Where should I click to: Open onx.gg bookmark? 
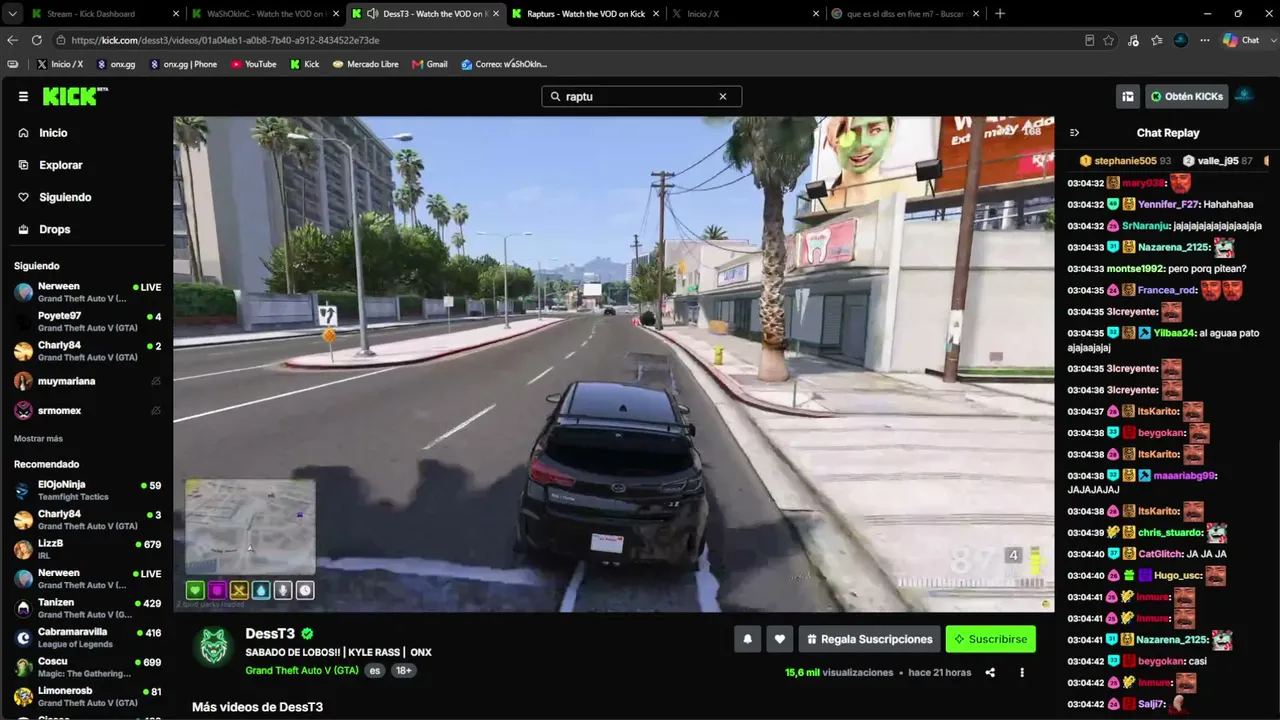(116, 64)
